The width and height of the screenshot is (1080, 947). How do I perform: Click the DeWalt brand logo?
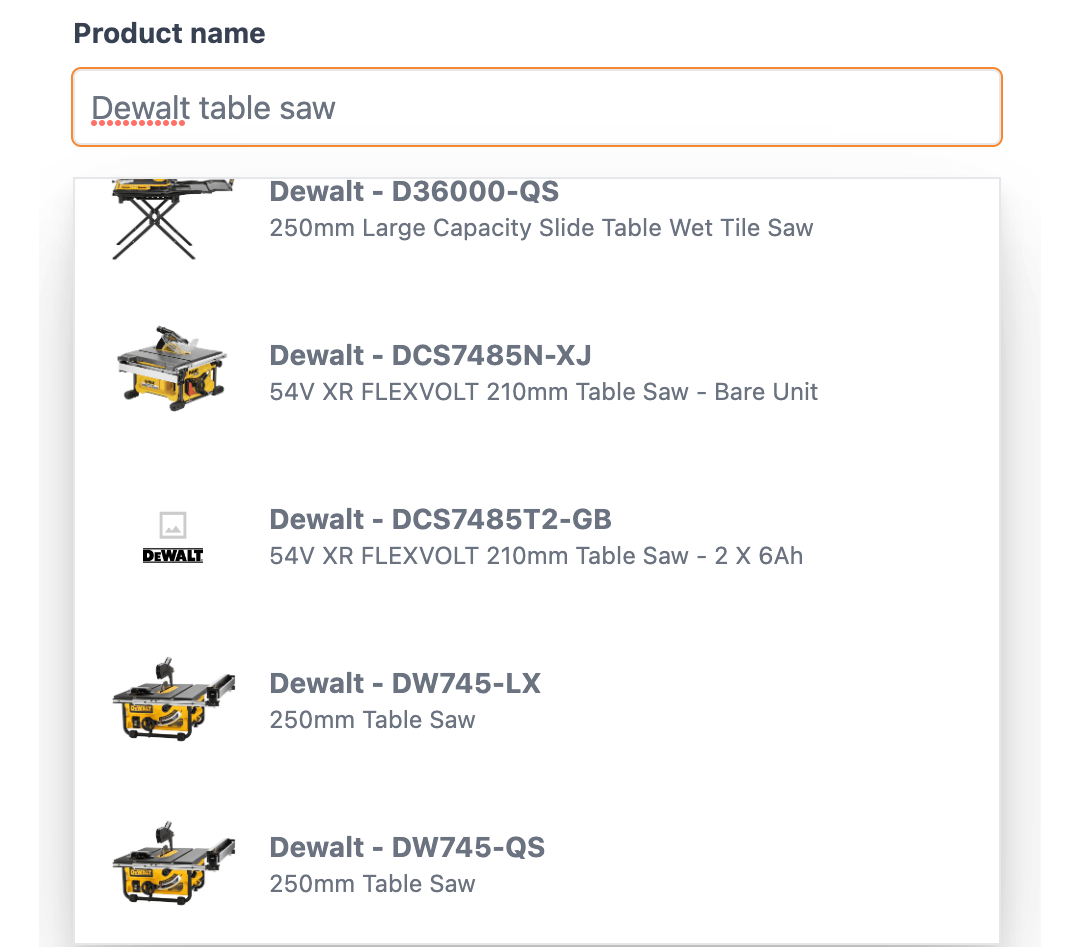173,555
